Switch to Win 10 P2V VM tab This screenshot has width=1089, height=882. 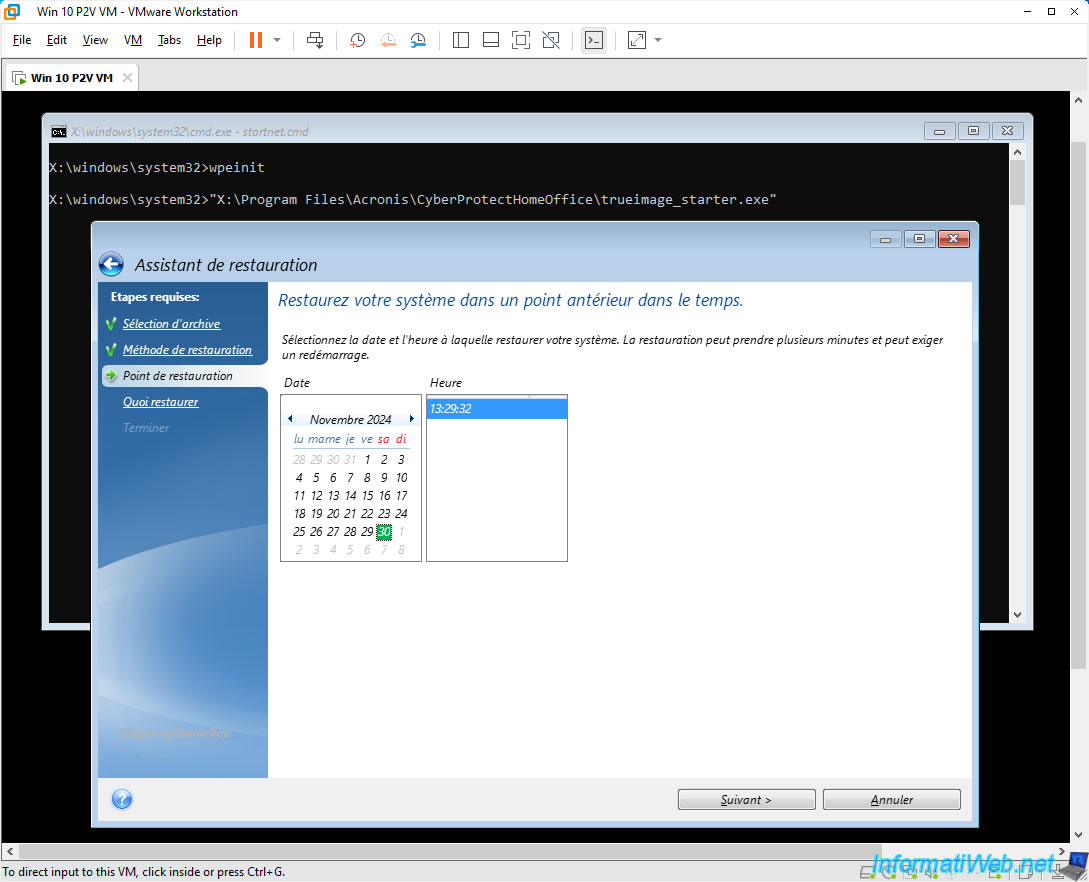tap(72, 78)
